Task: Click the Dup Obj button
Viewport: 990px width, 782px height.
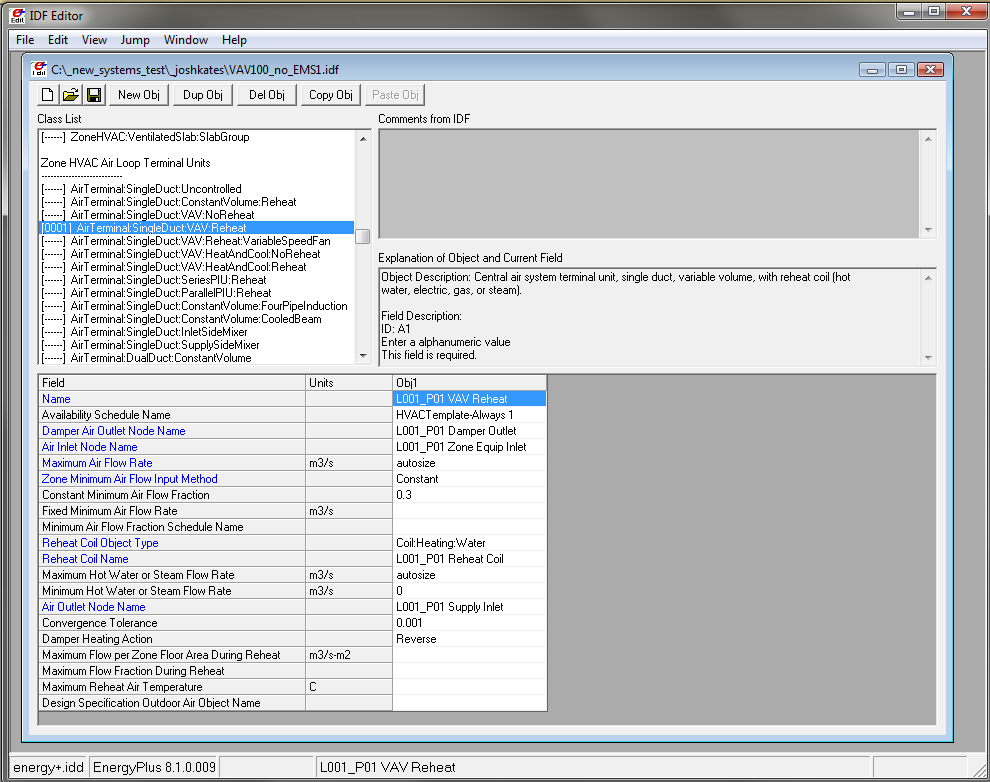Action: [203, 95]
